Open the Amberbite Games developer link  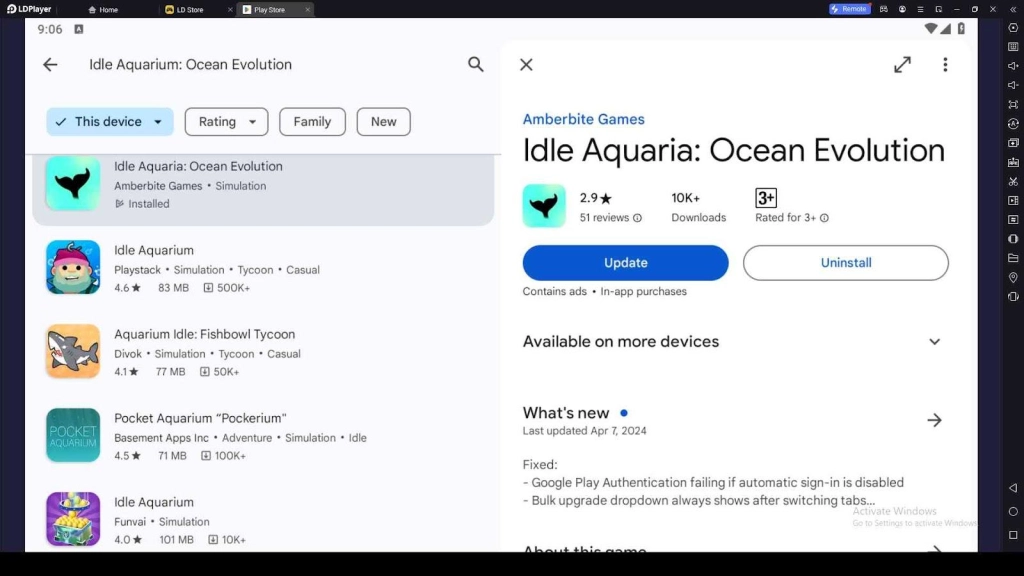click(x=583, y=120)
